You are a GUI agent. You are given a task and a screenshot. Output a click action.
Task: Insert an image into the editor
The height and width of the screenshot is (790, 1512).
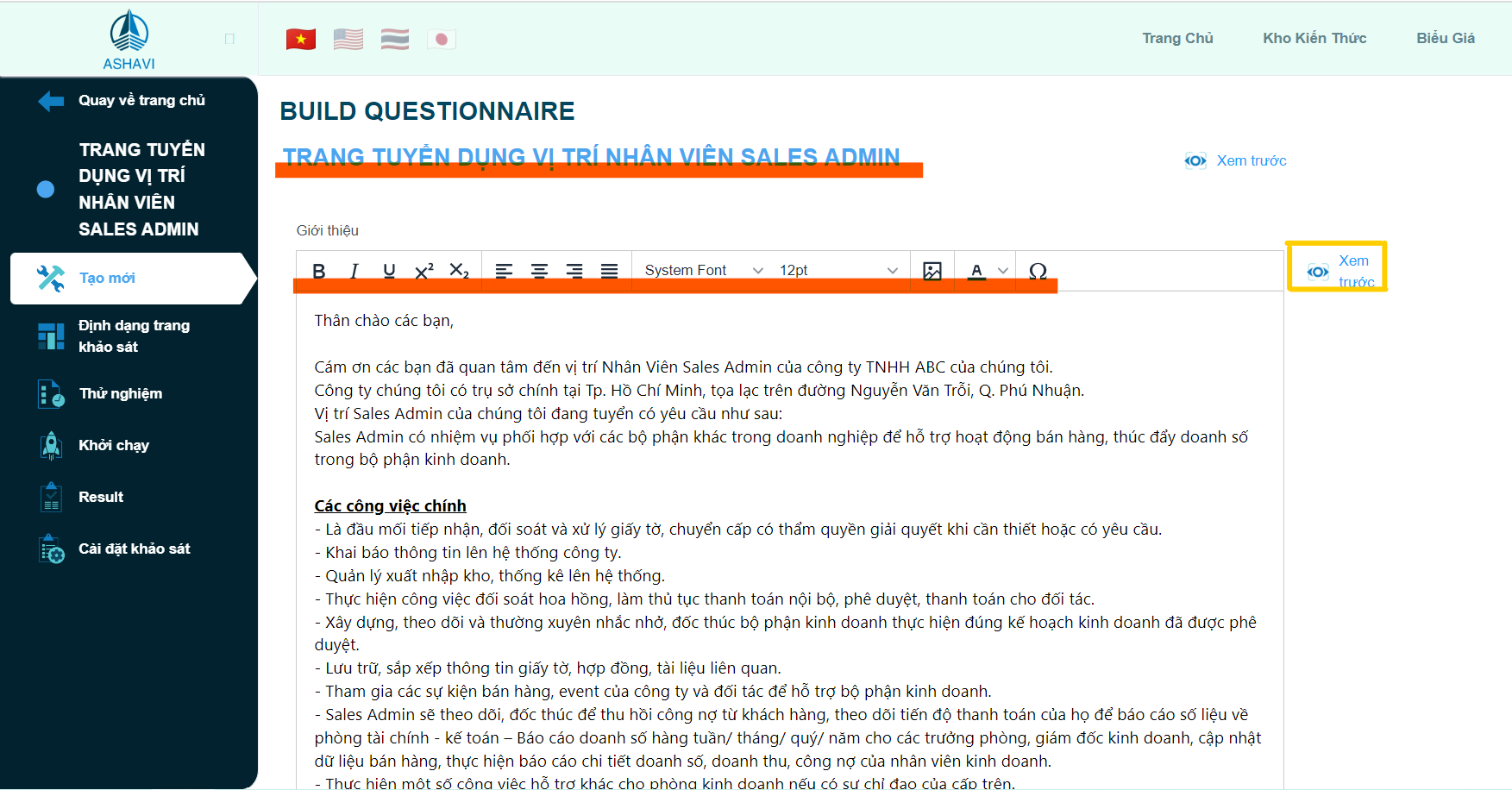tap(932, 271)
